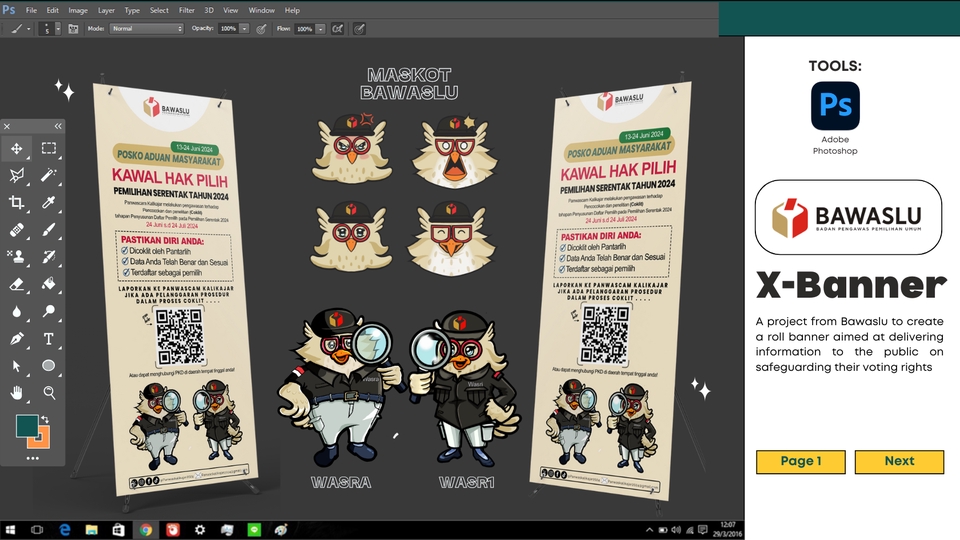Open the Layer menu
The image size is (960, 540).
coord(106,10)
